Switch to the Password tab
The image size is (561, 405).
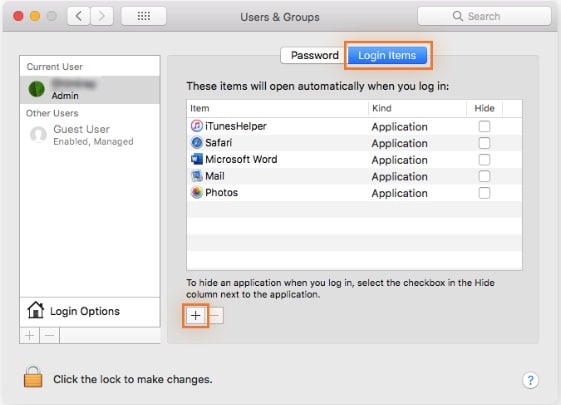tap(314, 55)
